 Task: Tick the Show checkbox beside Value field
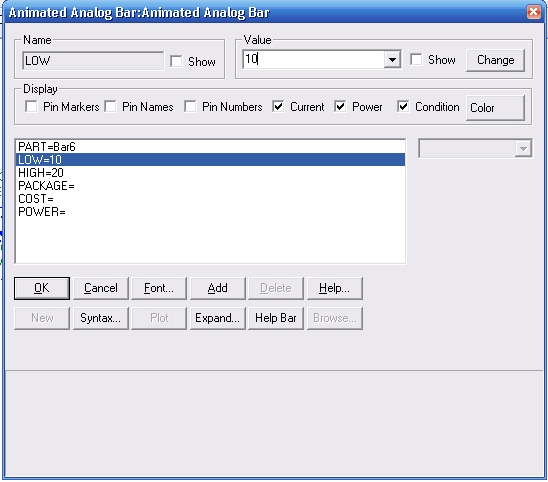[x=416, y=59]
